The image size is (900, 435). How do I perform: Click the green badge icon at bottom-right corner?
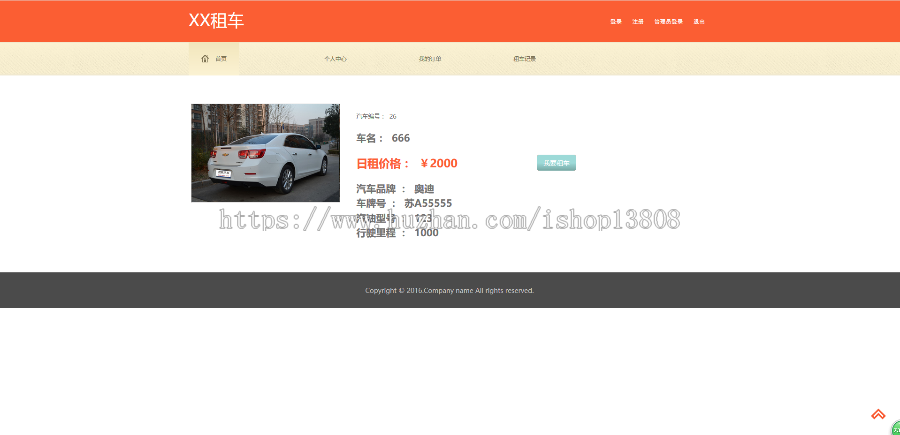(x=895, y=428)
